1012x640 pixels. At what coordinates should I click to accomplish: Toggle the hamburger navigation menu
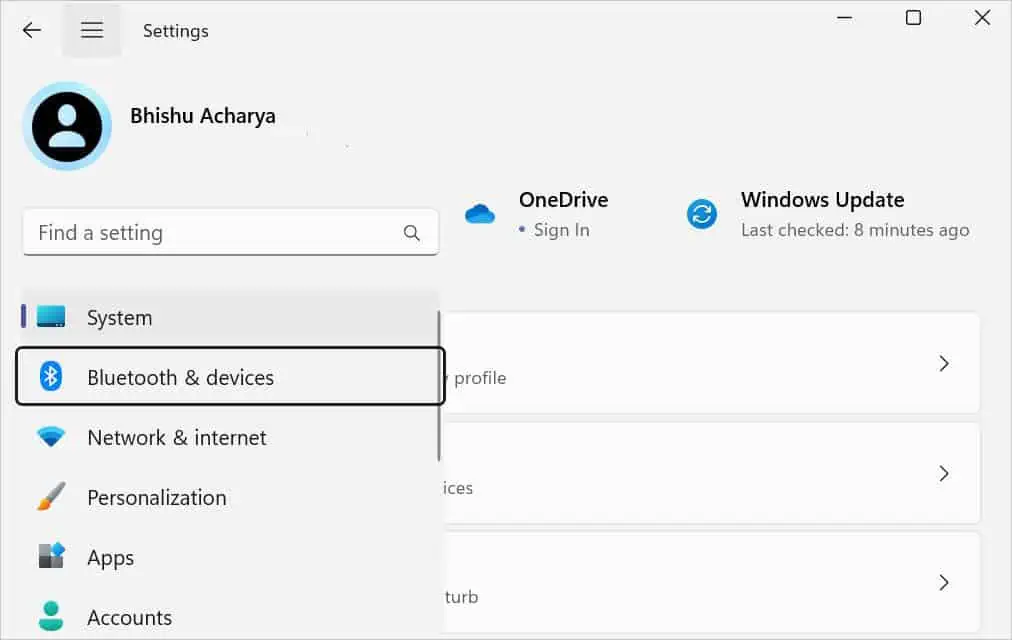tap(92, 30)
